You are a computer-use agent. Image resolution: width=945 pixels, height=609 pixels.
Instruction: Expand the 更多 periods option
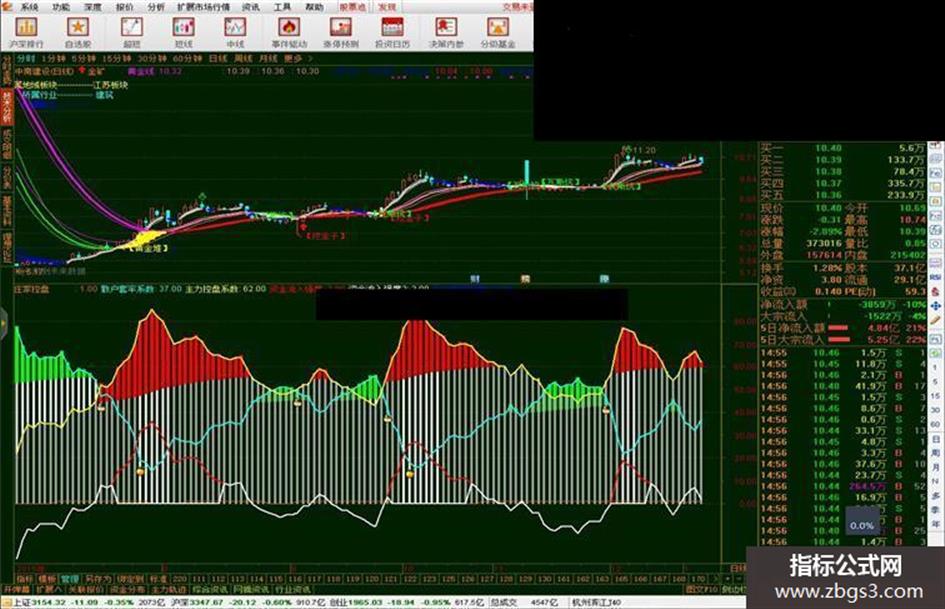pos(298,58)
